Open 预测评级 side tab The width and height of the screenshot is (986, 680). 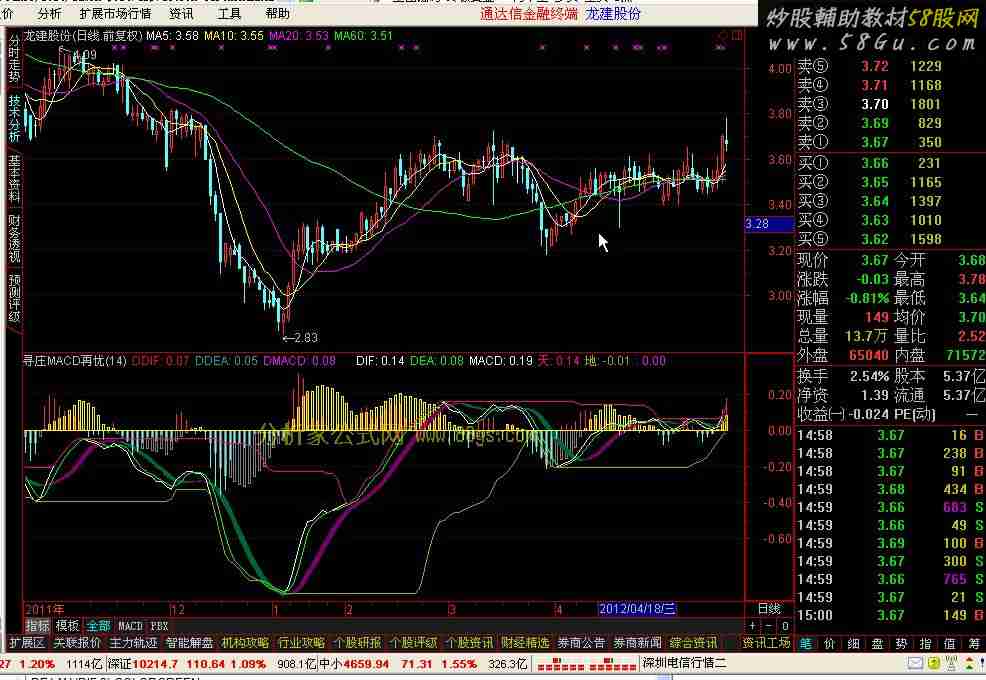pyautogui.click(x=14, y=298)
